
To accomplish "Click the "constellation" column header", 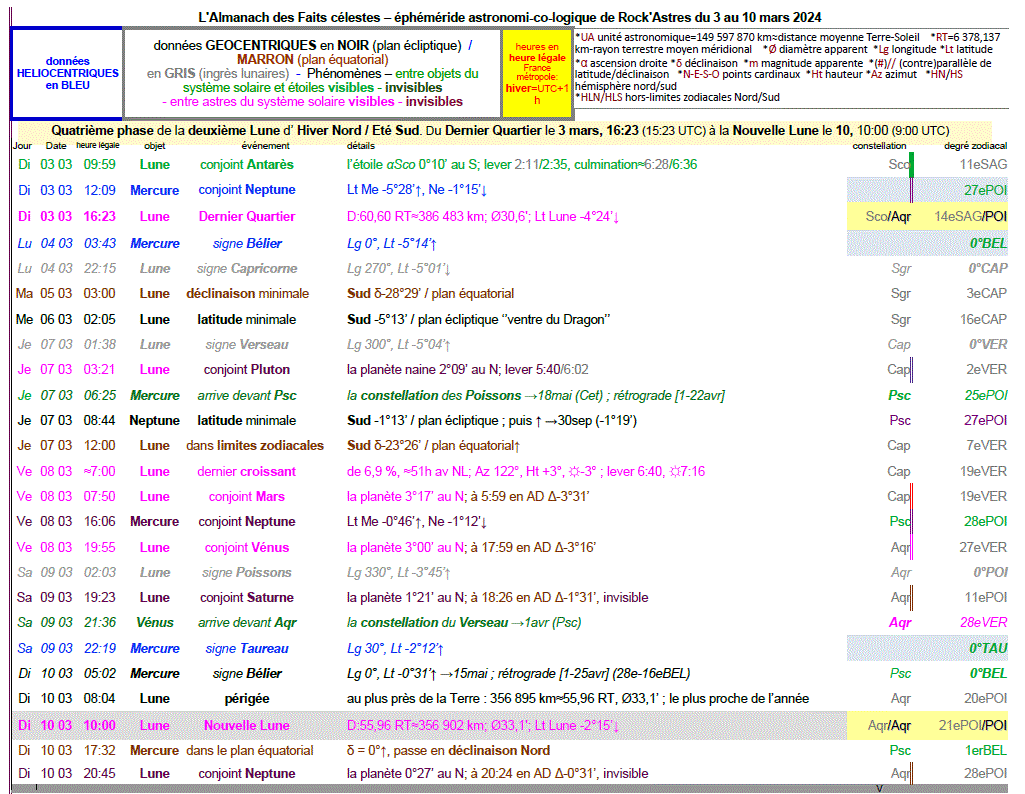I will click(879, 146).
